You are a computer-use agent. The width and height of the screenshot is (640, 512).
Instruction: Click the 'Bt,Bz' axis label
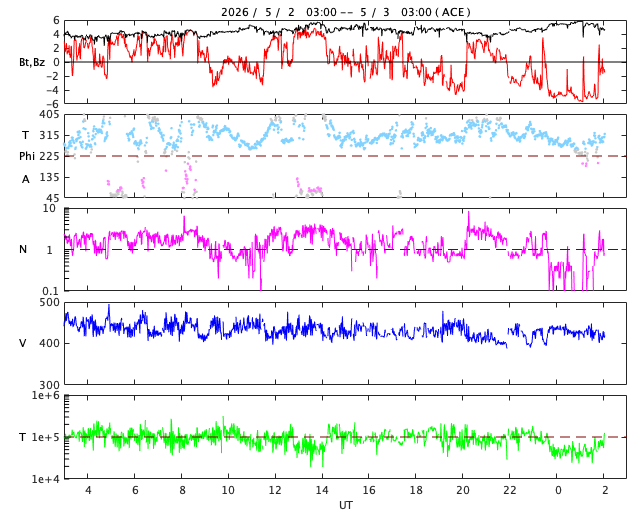point(32,62)
